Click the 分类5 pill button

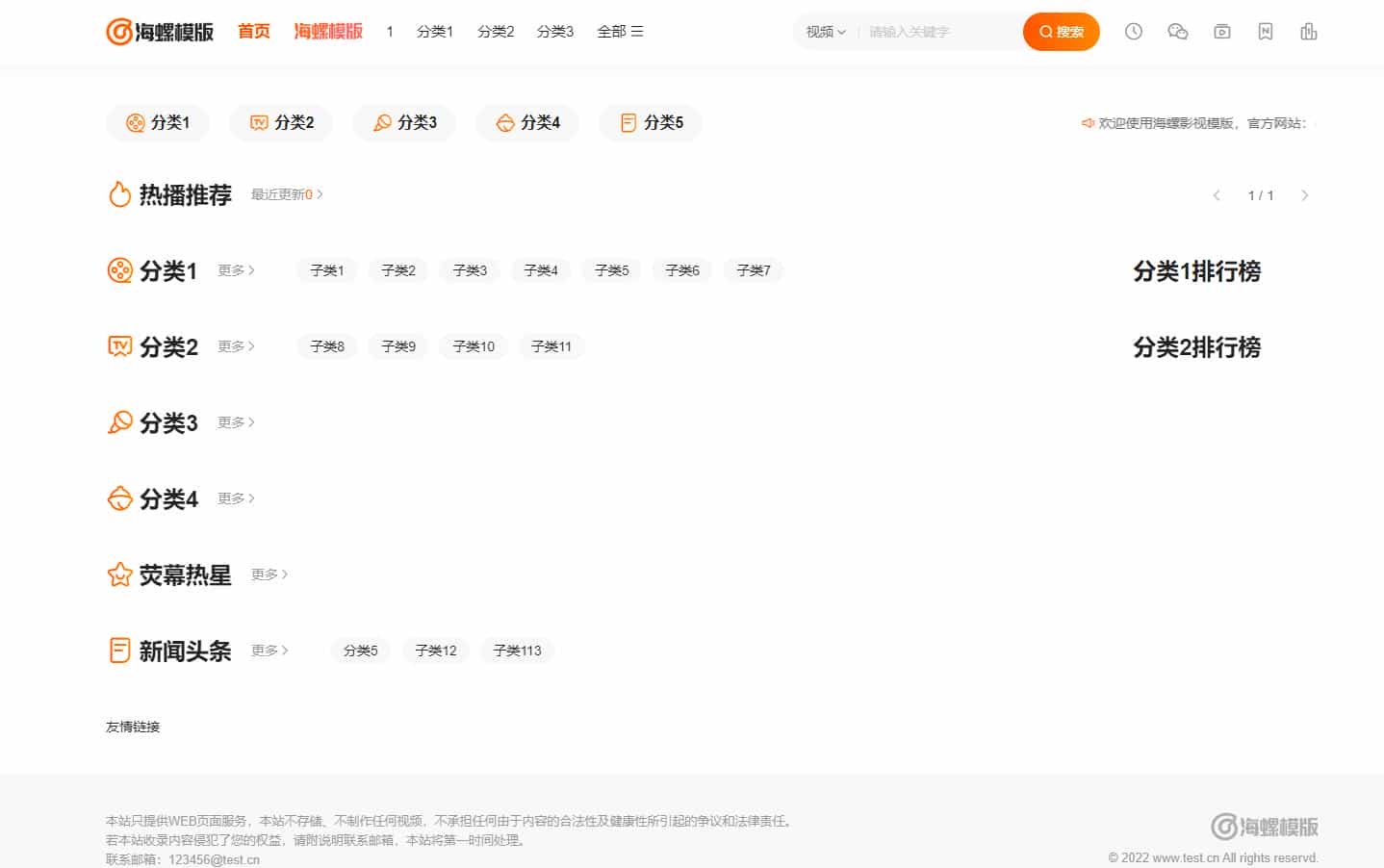pos(651,123)
